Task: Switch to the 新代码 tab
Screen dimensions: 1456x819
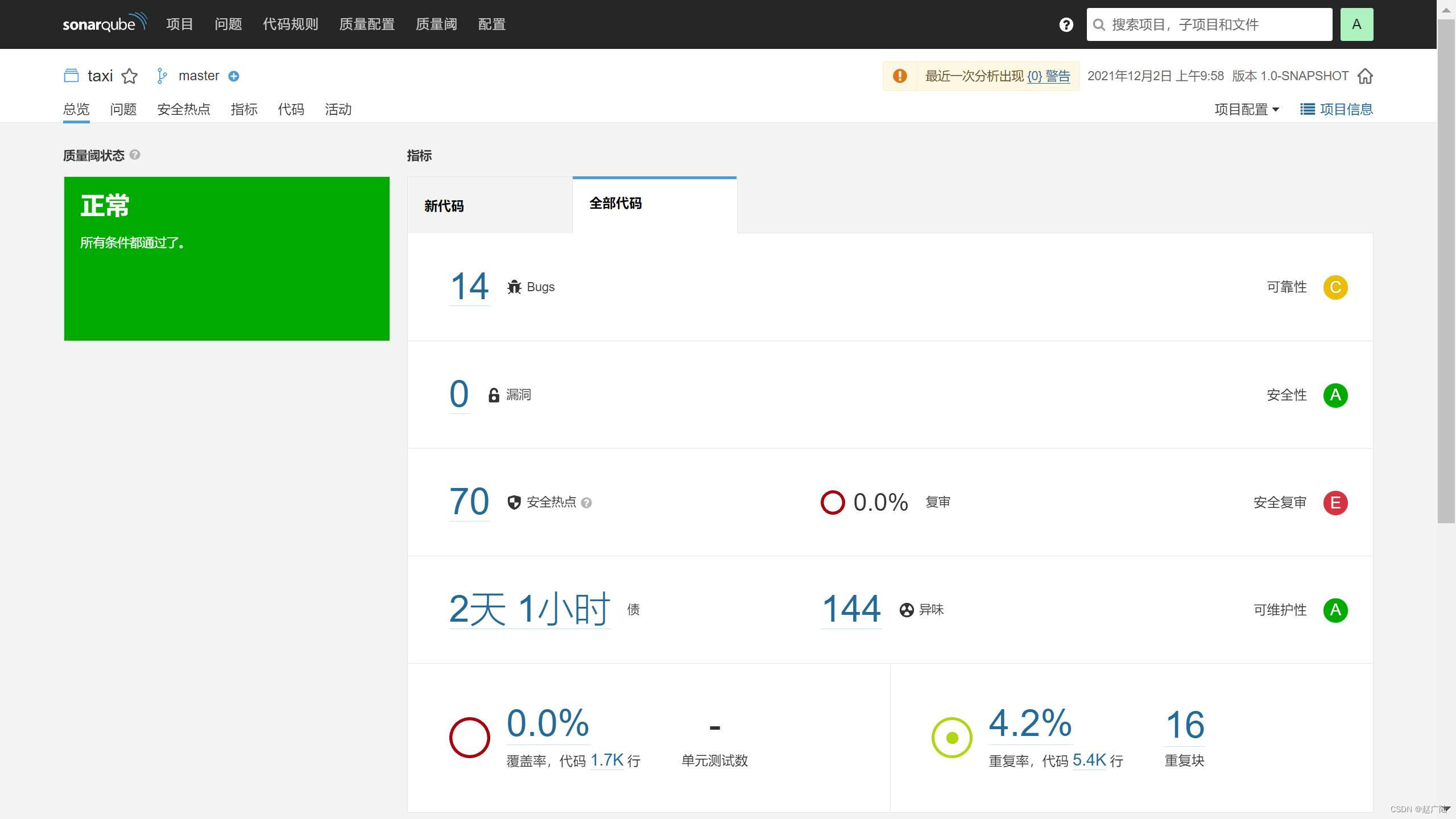Action: click(444, 206)
